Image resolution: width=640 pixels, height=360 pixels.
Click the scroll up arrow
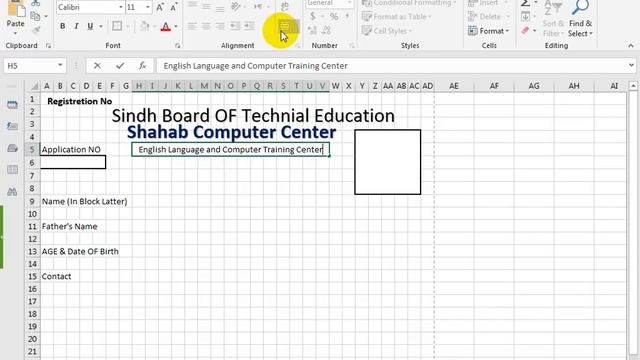point(633,86)
